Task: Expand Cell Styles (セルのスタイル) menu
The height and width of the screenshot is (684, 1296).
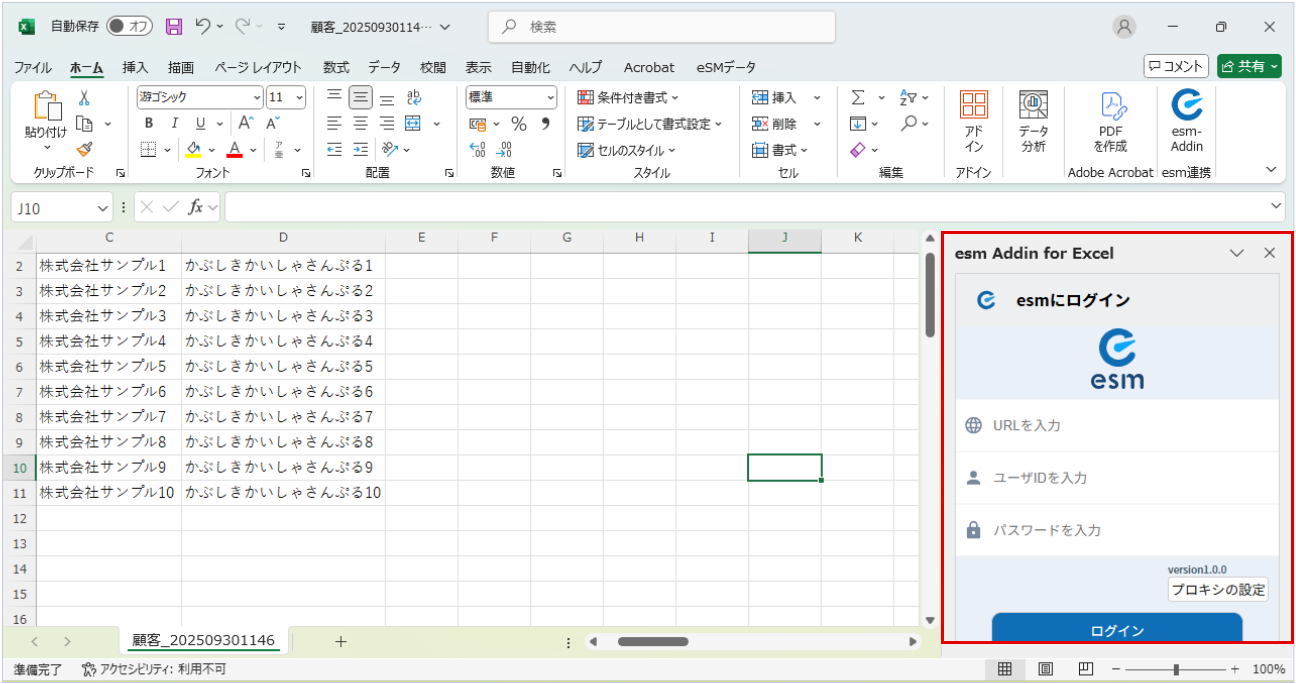Action: pos(626,150)
